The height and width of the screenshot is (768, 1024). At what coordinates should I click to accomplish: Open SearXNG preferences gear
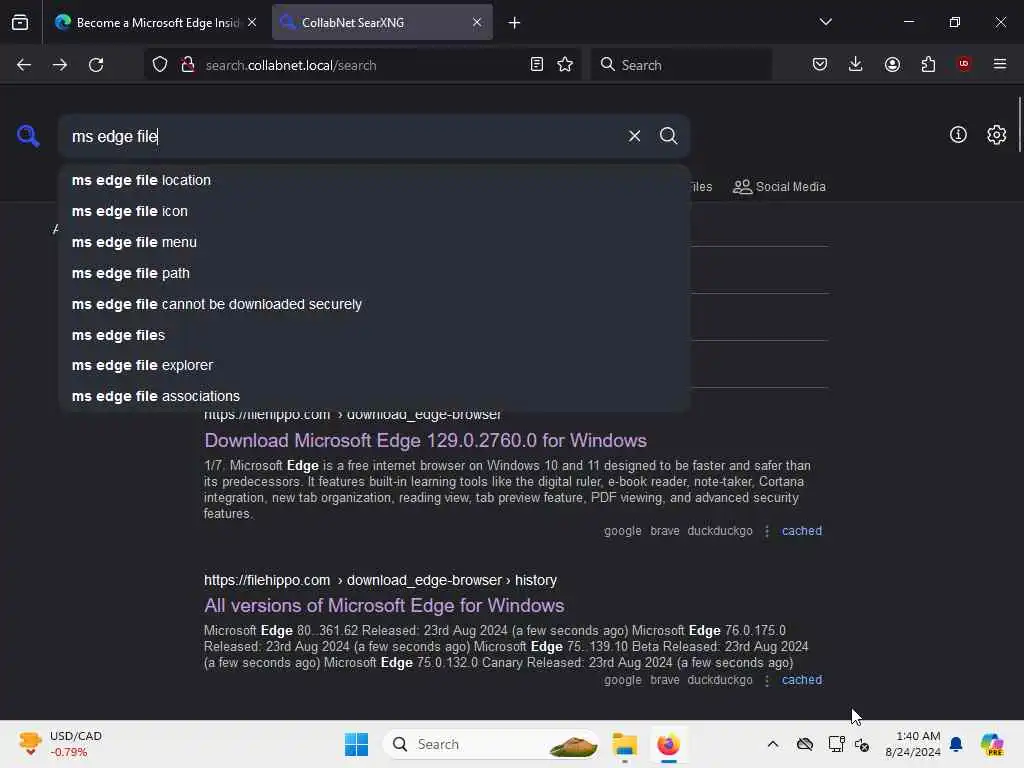click(997, 135)
